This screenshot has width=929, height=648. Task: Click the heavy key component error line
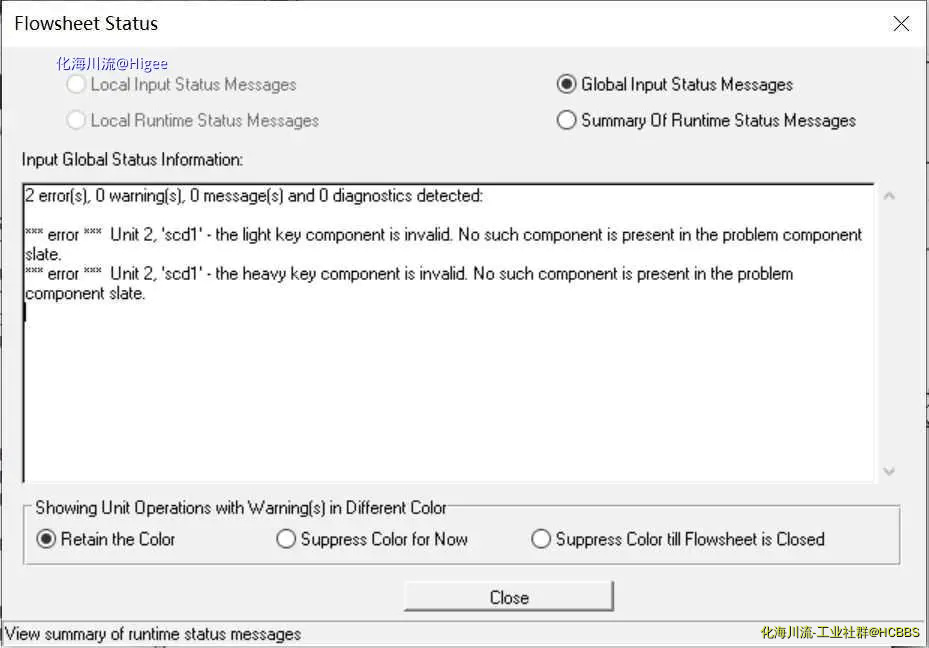[x=409, y=283]
